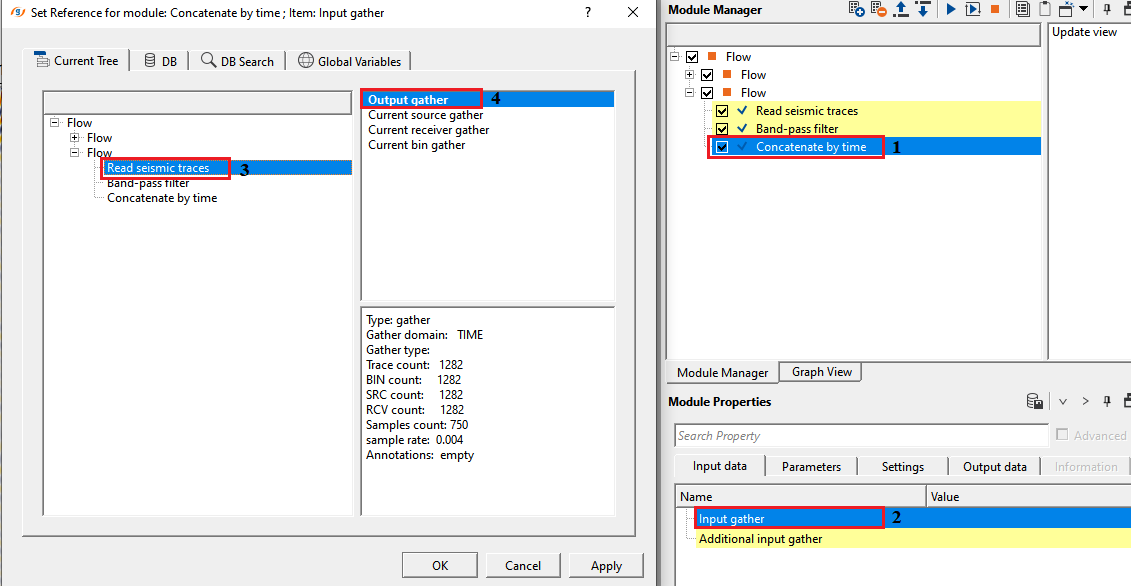Select Band-pass filter in dialog tree
Image resolution: width=1131 pixels, height=586 pixels.
(148, 183)
